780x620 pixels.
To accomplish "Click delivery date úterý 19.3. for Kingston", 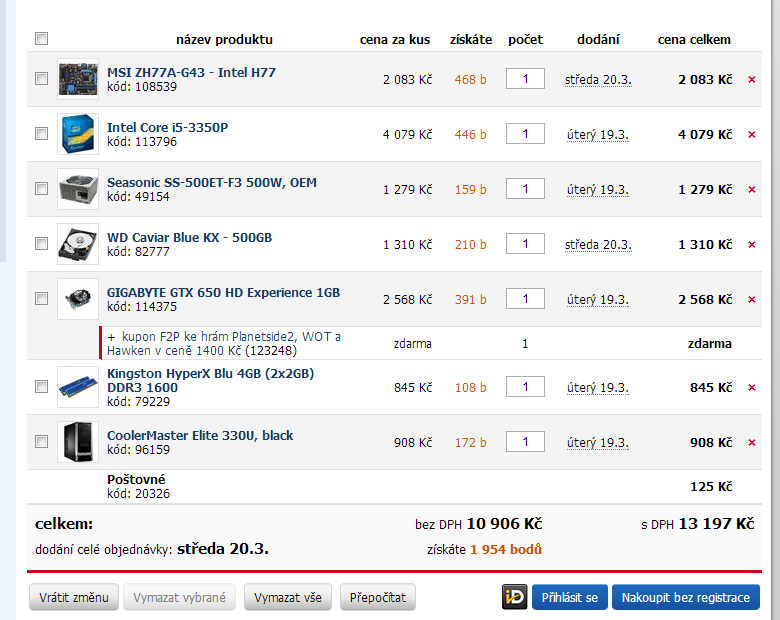I will point(598,388).
